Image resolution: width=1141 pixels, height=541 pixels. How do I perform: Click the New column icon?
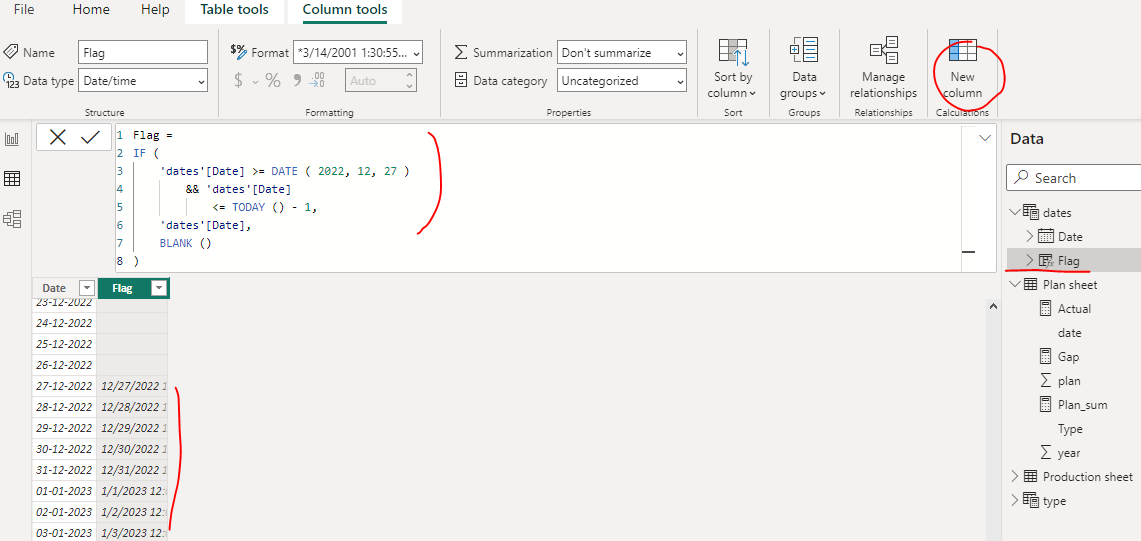pyautogui.click(x=963, y=51)
